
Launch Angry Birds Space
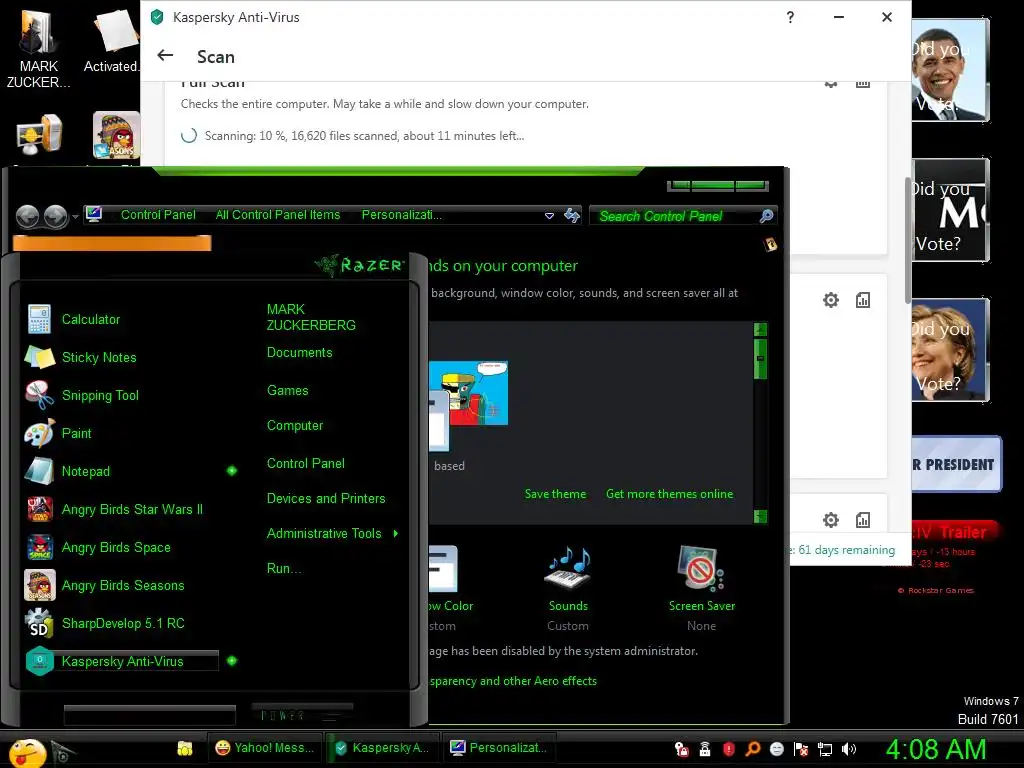coord(116,547)
